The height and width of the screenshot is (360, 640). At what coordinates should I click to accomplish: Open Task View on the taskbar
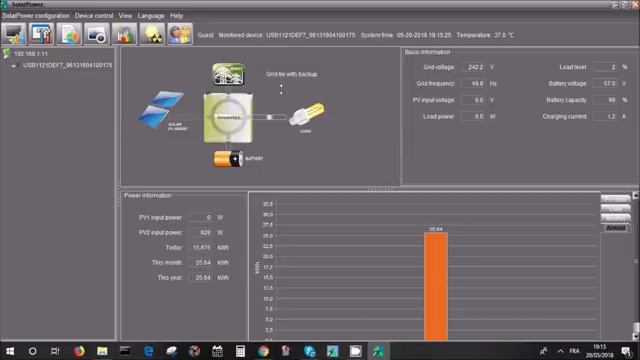55,351
